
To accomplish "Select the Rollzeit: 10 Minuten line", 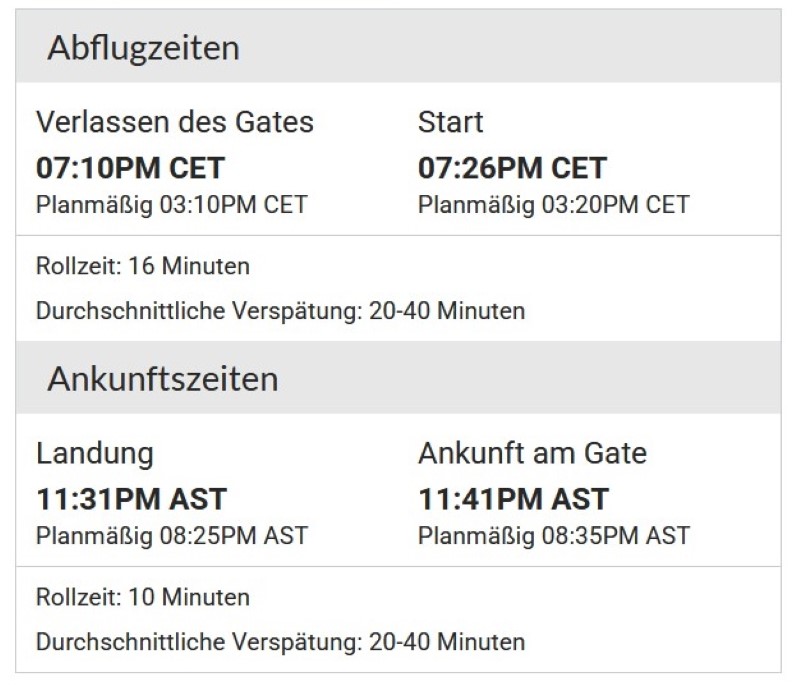I will (143, 598).
